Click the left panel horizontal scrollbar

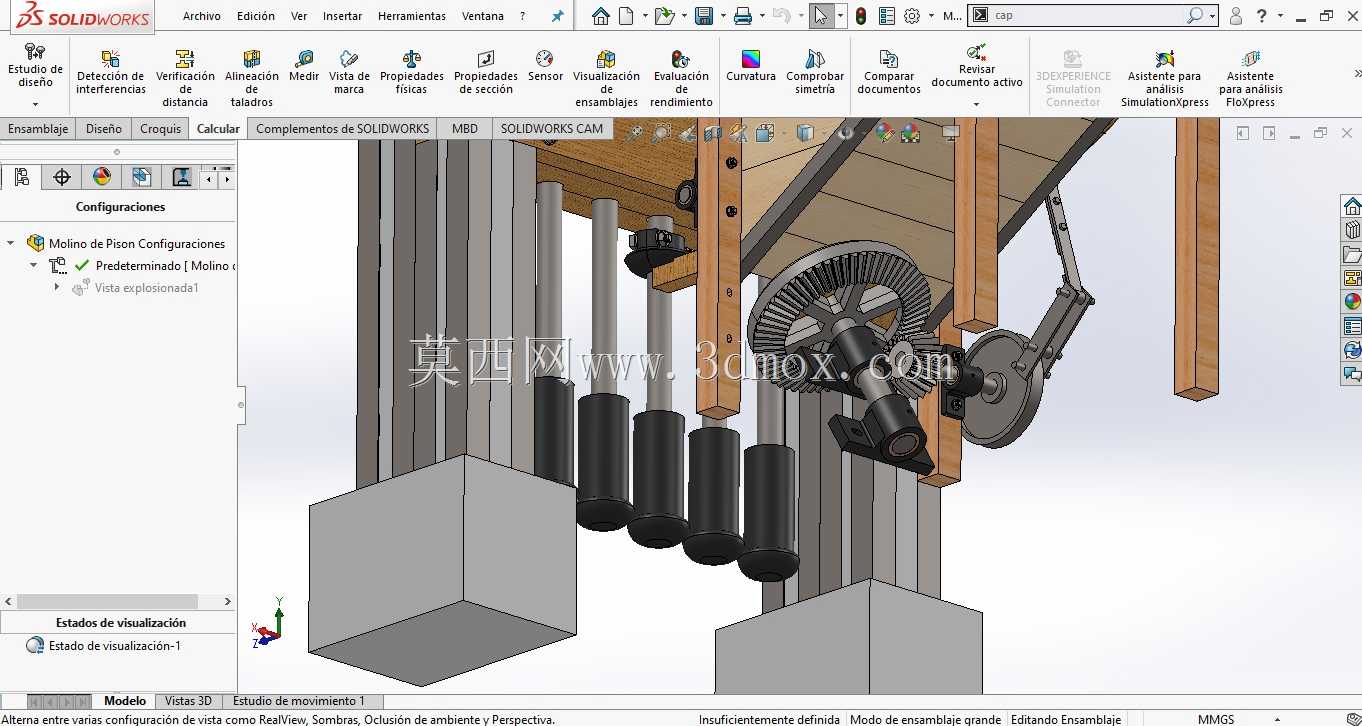(x=109, y=602)
